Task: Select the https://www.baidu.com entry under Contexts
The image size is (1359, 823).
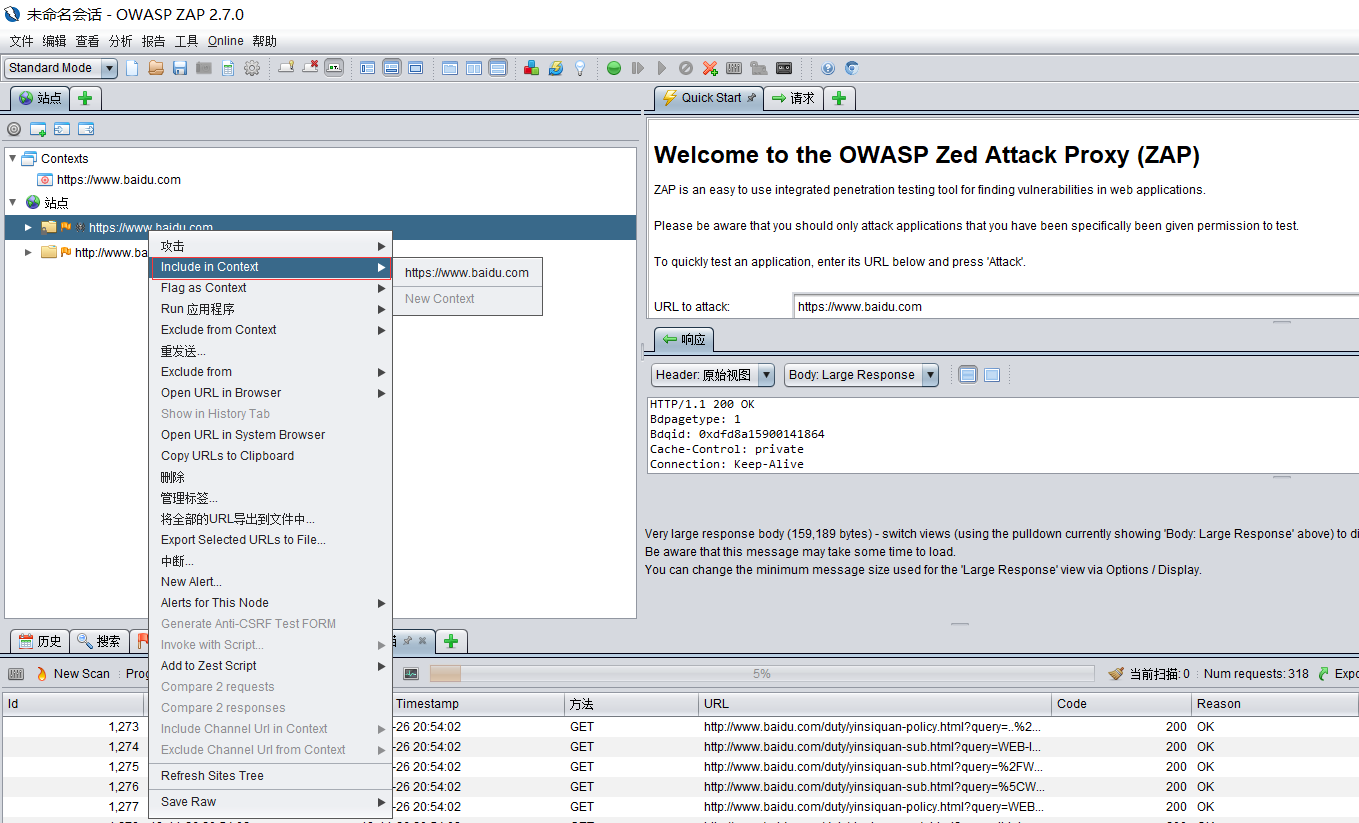Action: 119,180
